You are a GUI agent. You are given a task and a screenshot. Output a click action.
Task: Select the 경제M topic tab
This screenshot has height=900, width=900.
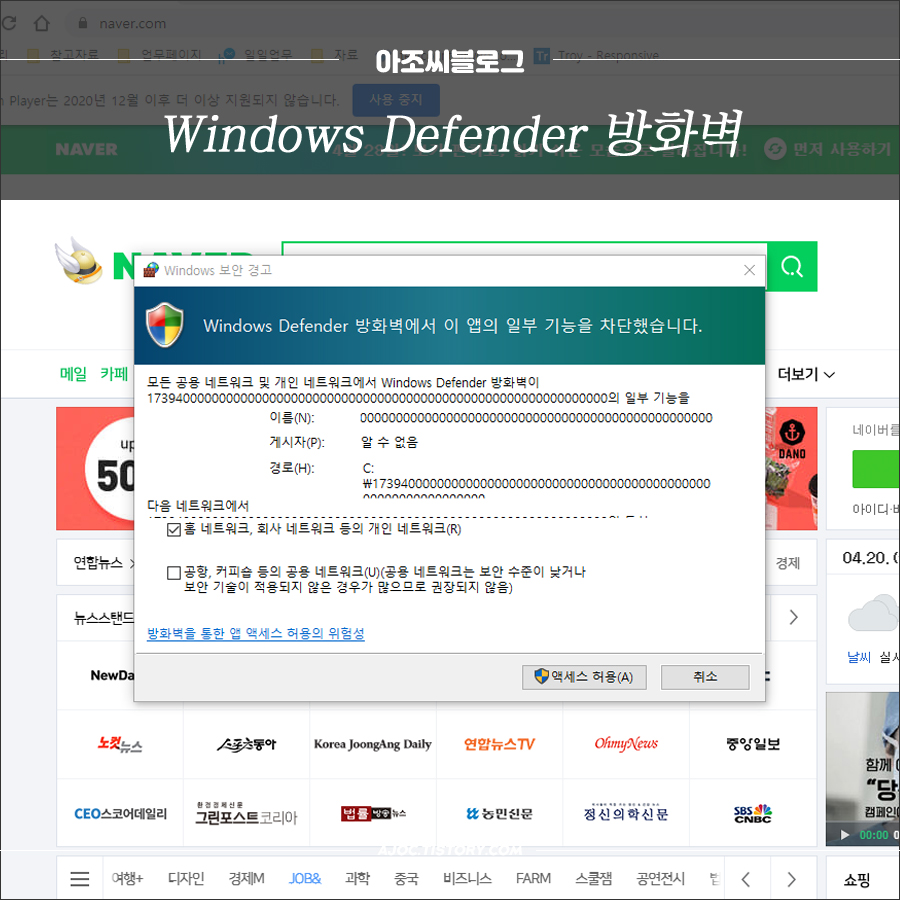coord(246,879)
